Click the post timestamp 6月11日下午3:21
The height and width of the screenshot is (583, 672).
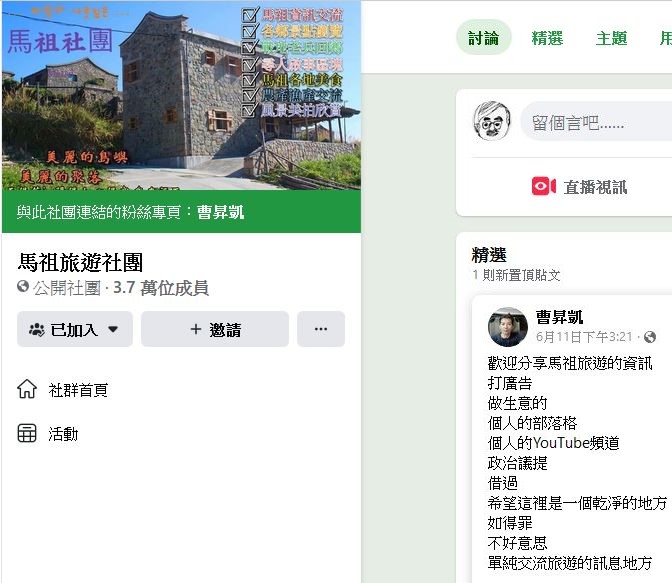pyautogui.click(x=584, y=337)
